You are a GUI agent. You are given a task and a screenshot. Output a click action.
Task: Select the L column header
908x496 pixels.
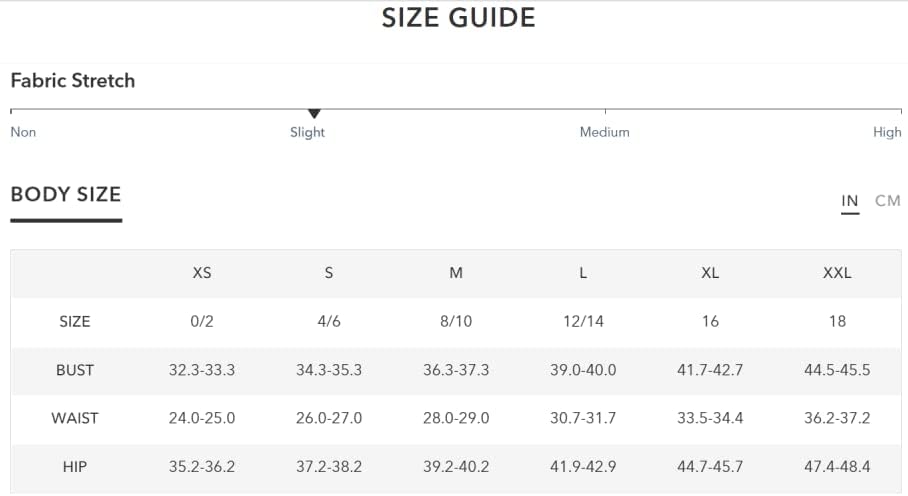(x=583, y=273)
